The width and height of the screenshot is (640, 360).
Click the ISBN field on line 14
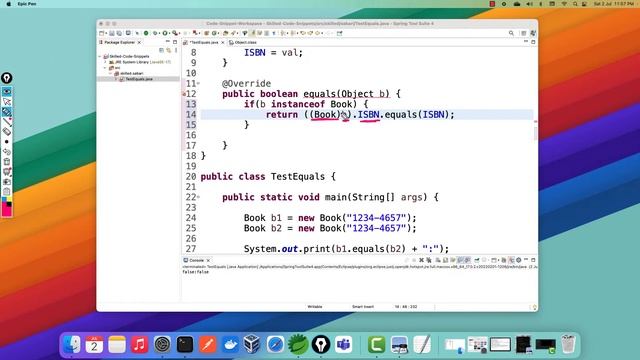369,115
